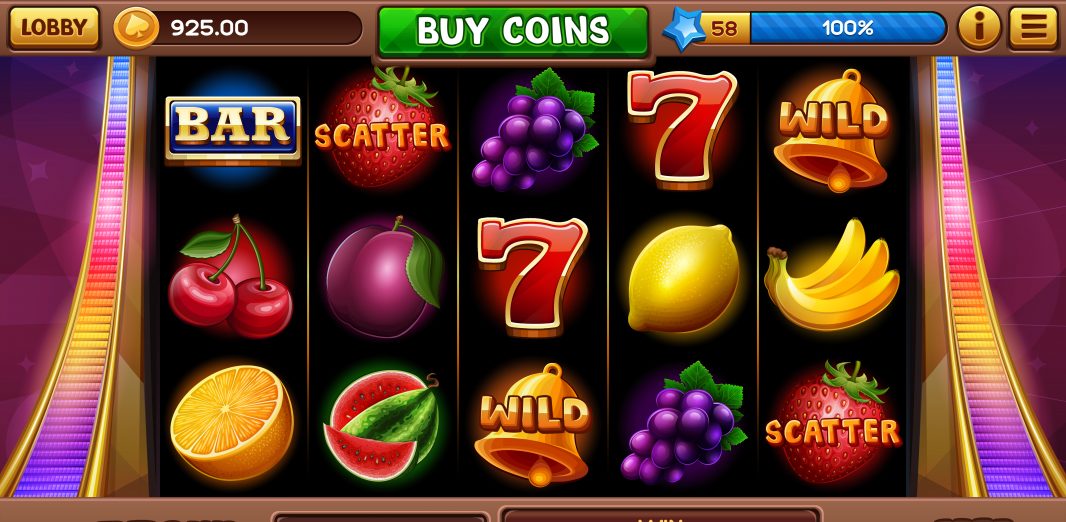Click the cherries symbol
1066x522 pixels.
[230, 277]
